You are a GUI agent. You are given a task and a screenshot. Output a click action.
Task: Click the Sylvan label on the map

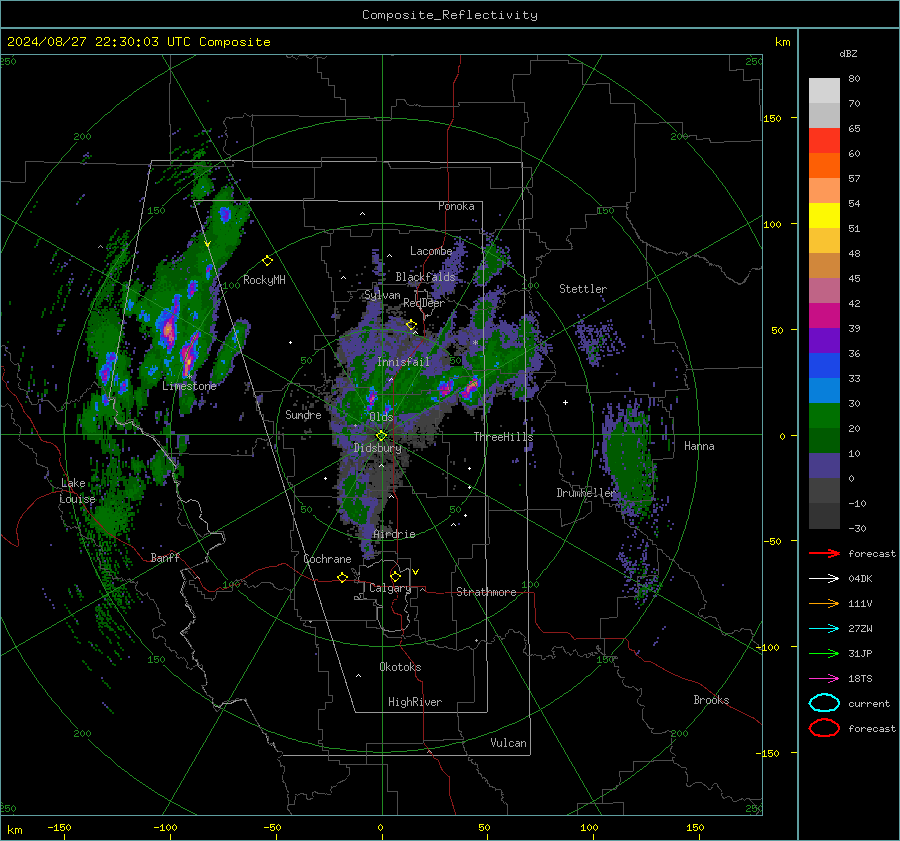click(382, 295)
